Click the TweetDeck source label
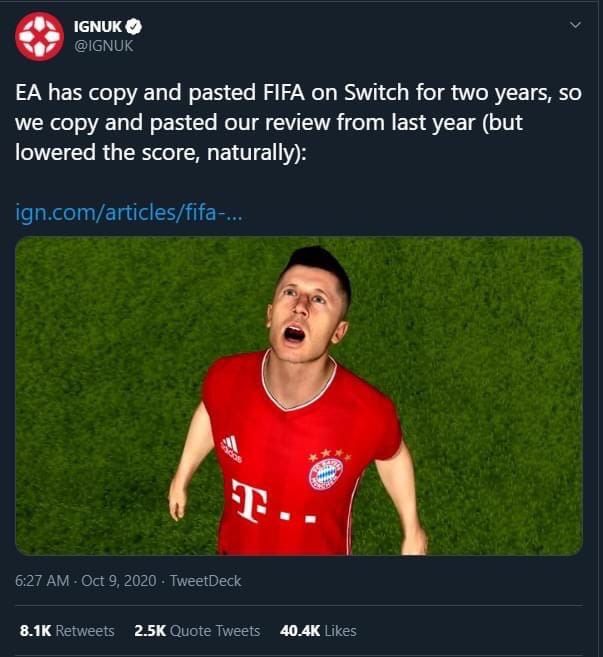 [205, 580]
